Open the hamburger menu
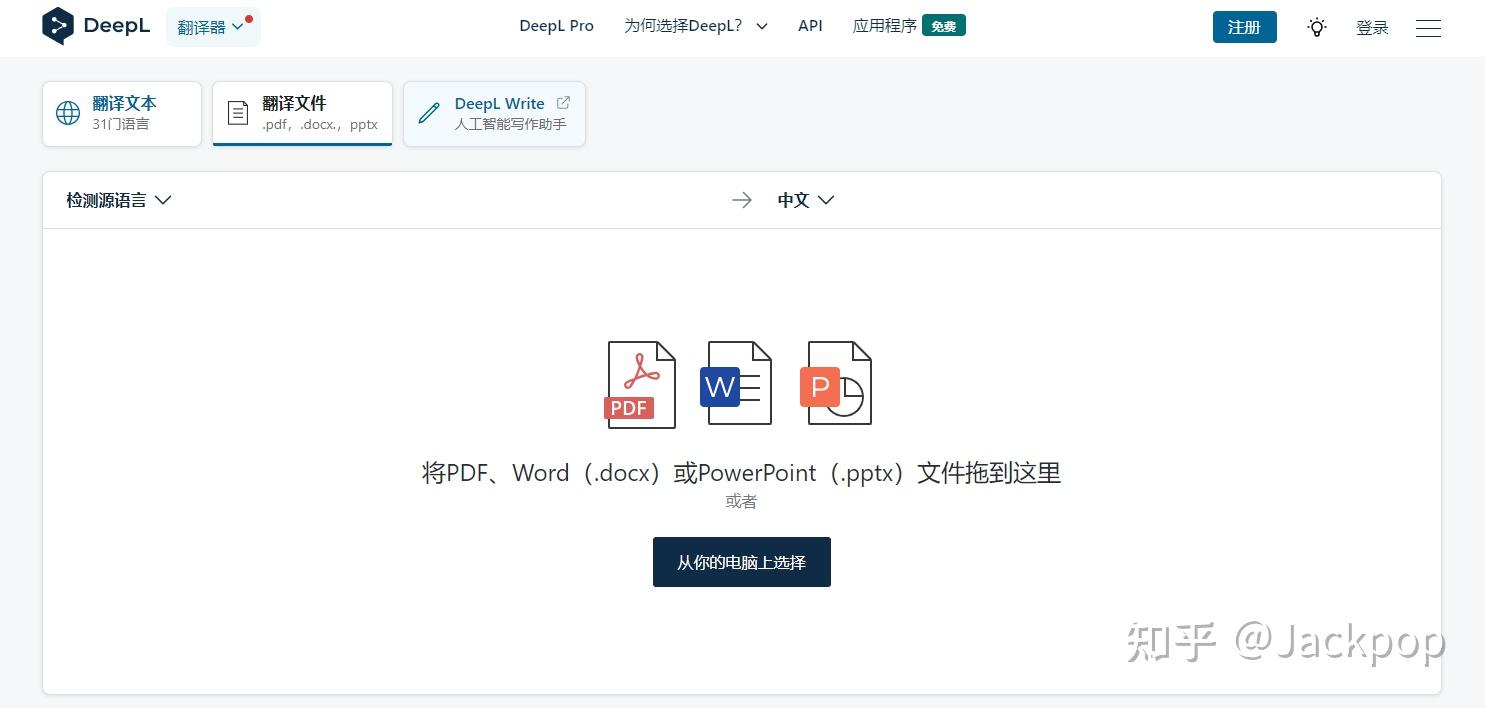Screen dimensions: 1485x708 click(1428, 28)
